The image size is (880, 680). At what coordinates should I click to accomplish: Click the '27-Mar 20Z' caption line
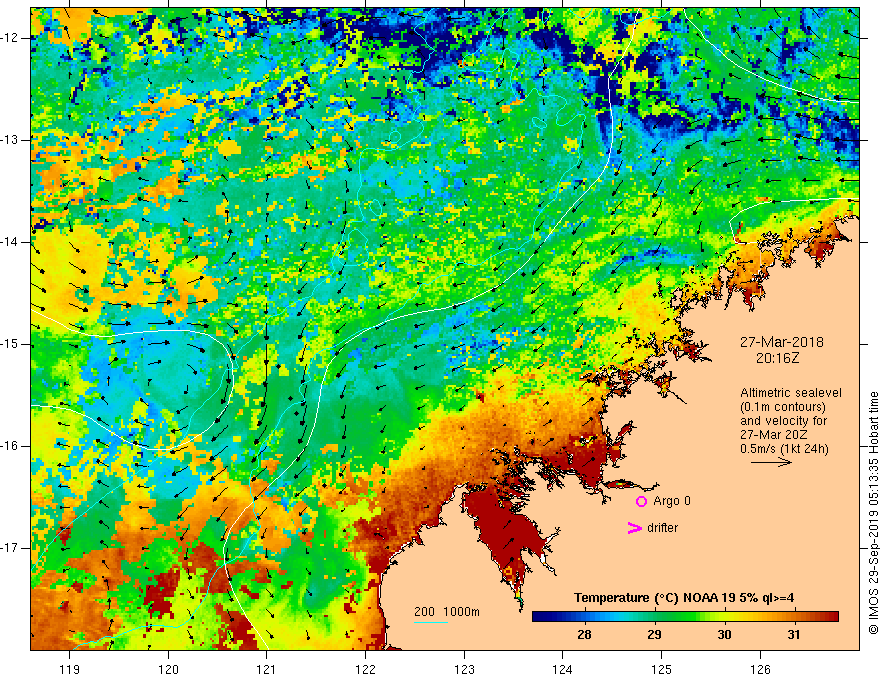point(774,435)
